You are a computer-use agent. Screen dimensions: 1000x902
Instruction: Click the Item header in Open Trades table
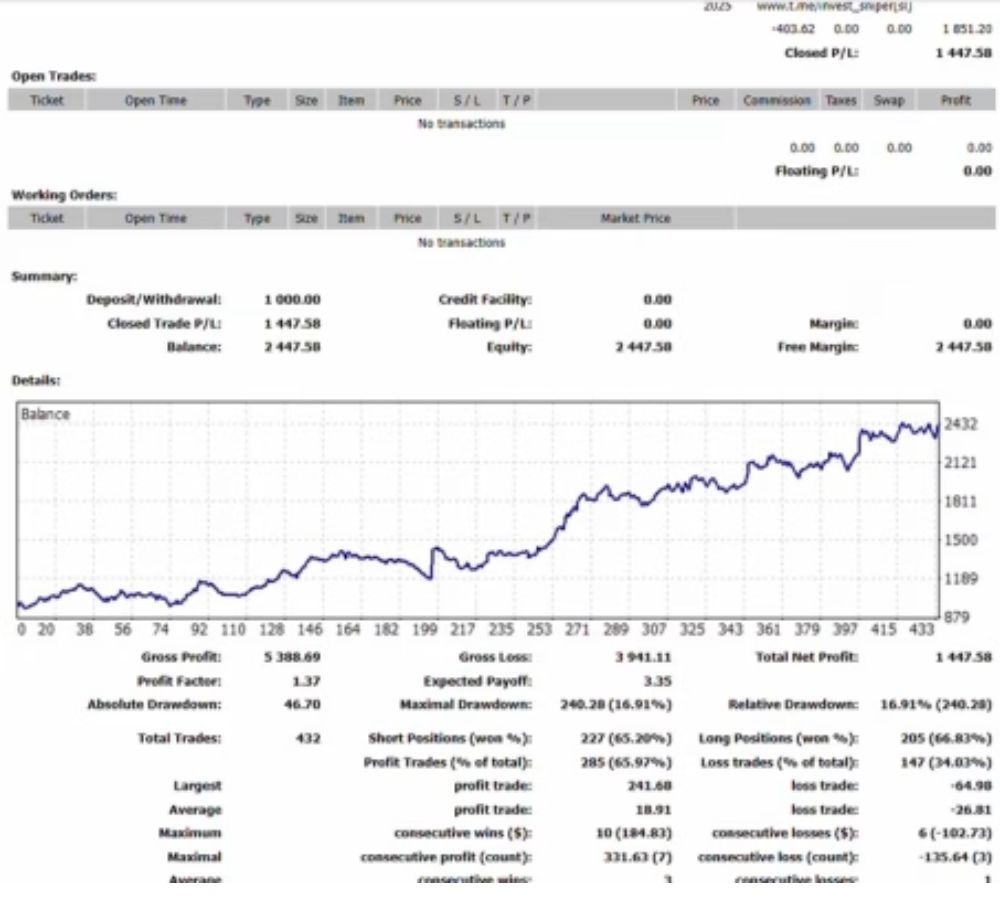pos(351,100)
